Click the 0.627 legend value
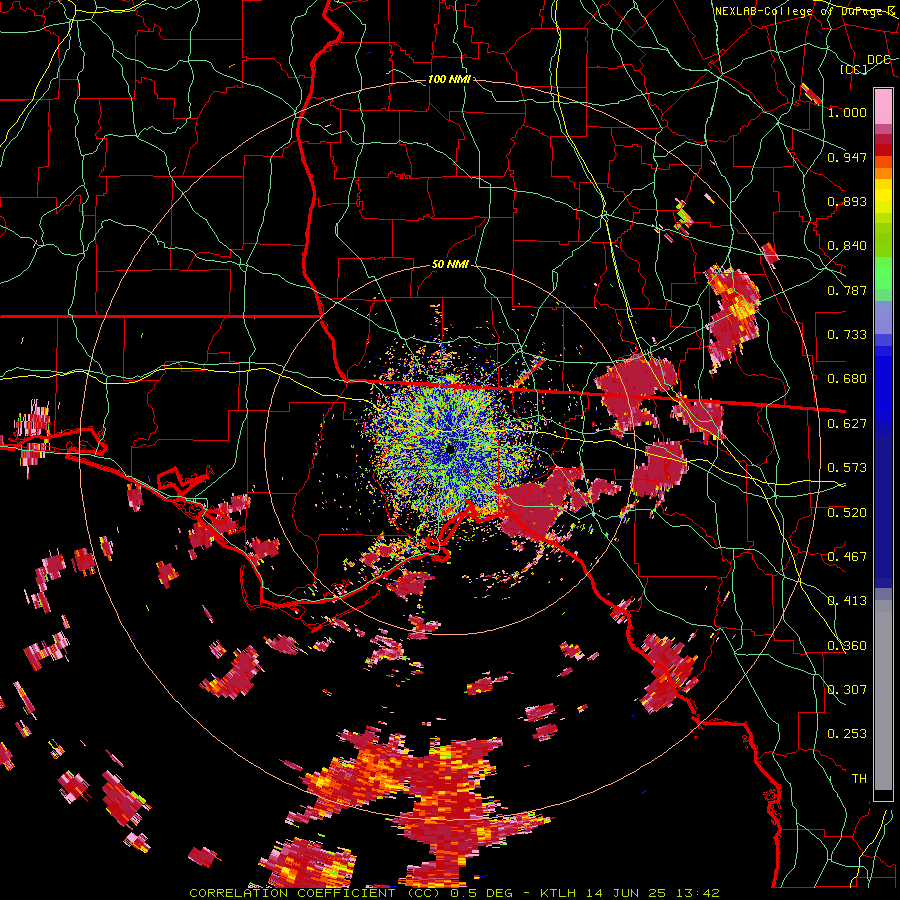 click(847, 424)
